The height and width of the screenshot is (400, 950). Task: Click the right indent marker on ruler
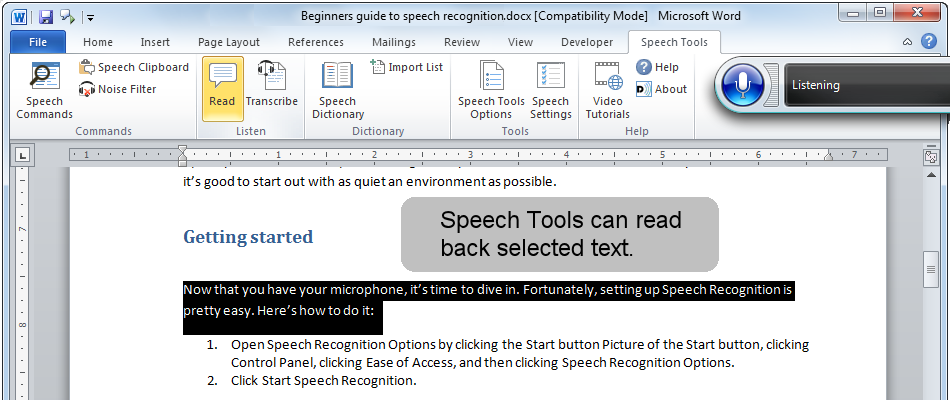829,157
